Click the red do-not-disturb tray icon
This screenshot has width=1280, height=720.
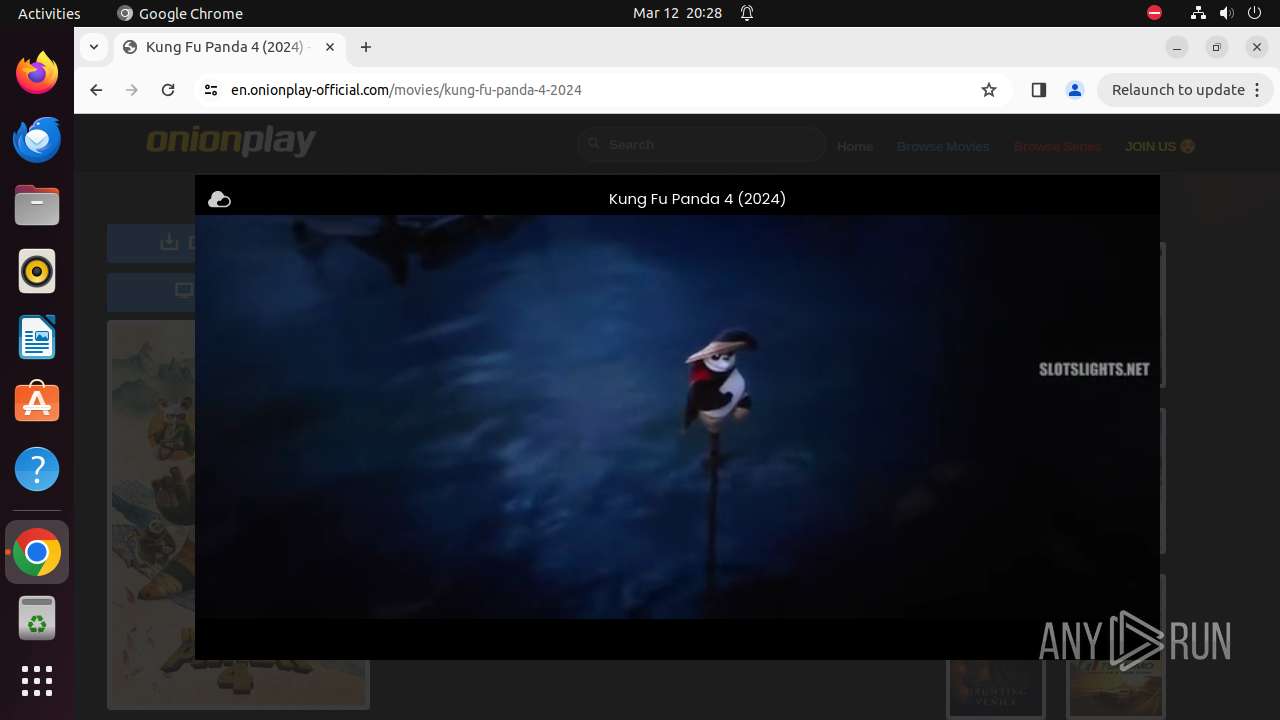click(1154, 13)
